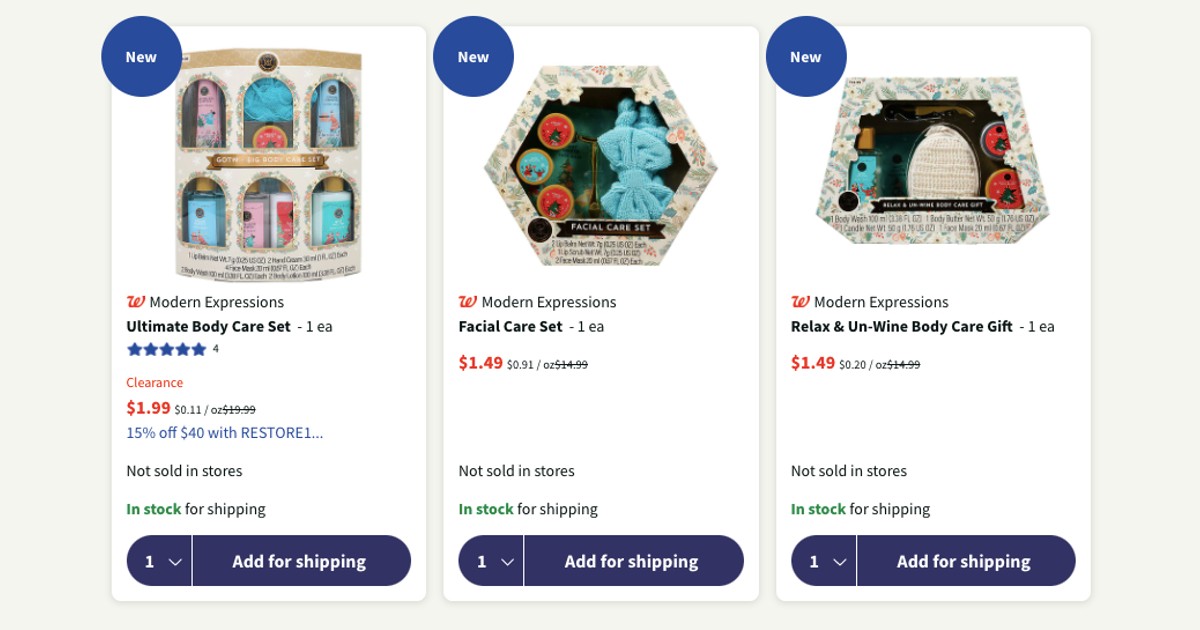Add Ultimate Body Care Set for shipping

pos(301,561)
